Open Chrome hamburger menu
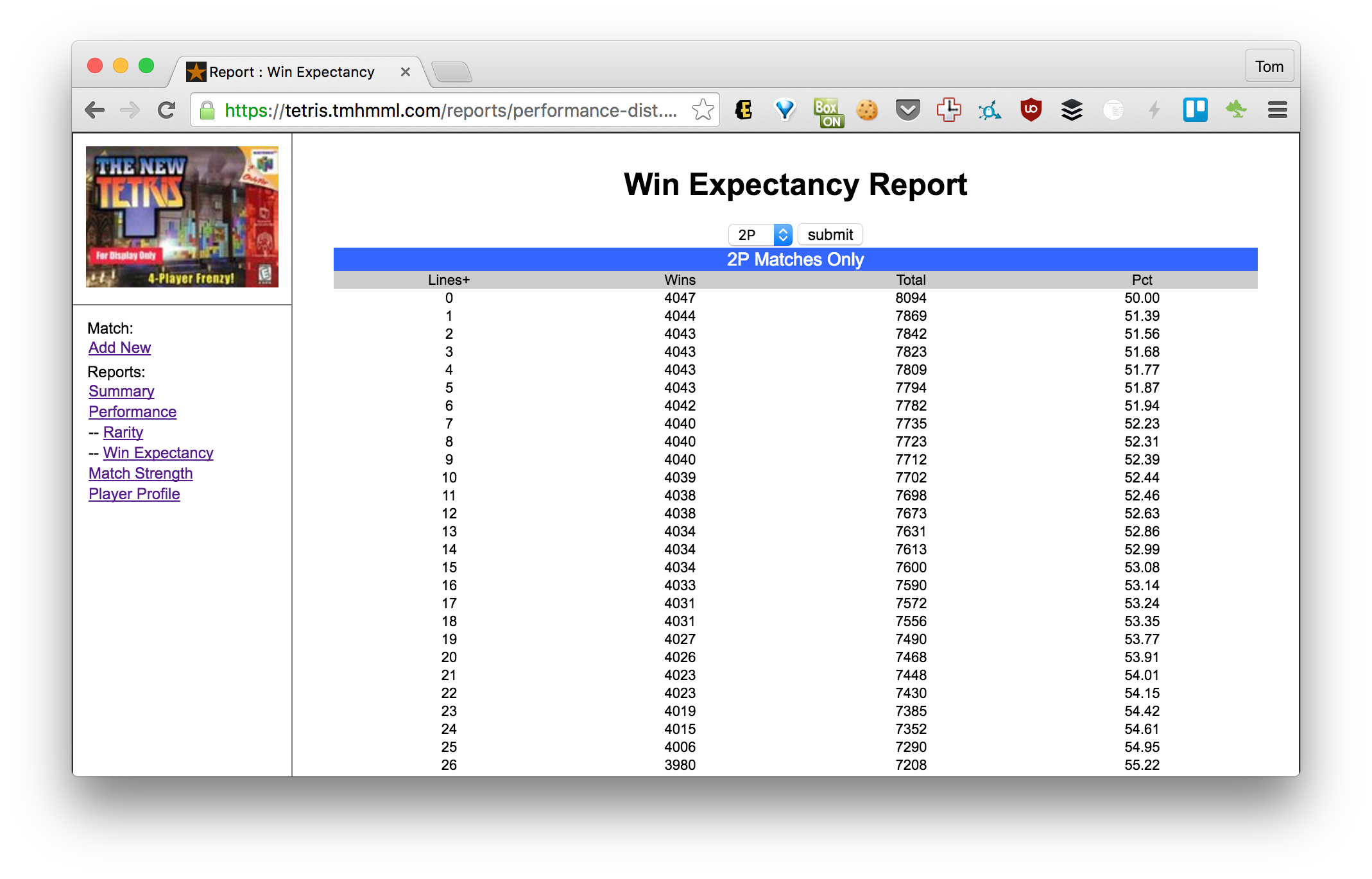This screenshot has width=1372, height=879. [x=1277, y=110]
